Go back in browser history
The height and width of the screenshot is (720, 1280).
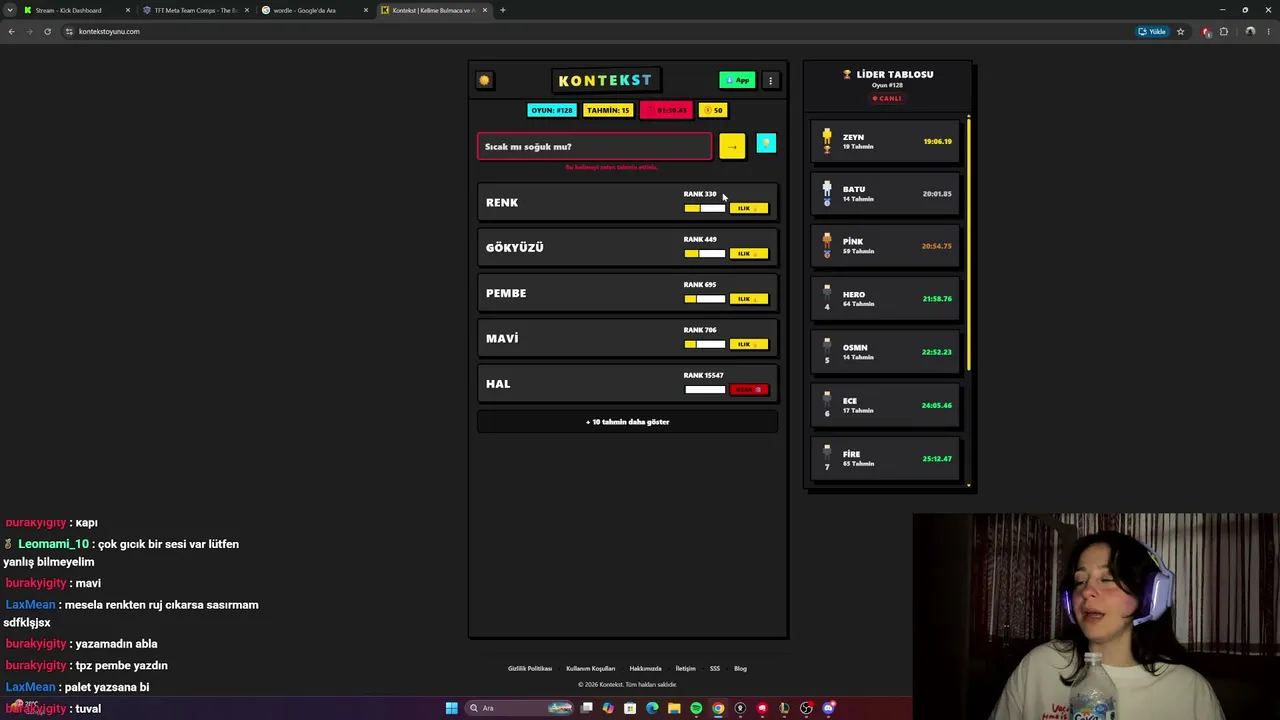11,31
